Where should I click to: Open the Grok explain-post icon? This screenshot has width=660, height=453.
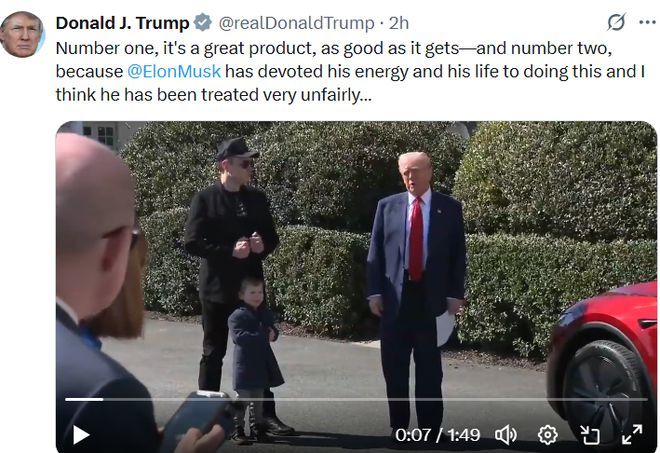(x=616, y=22)
